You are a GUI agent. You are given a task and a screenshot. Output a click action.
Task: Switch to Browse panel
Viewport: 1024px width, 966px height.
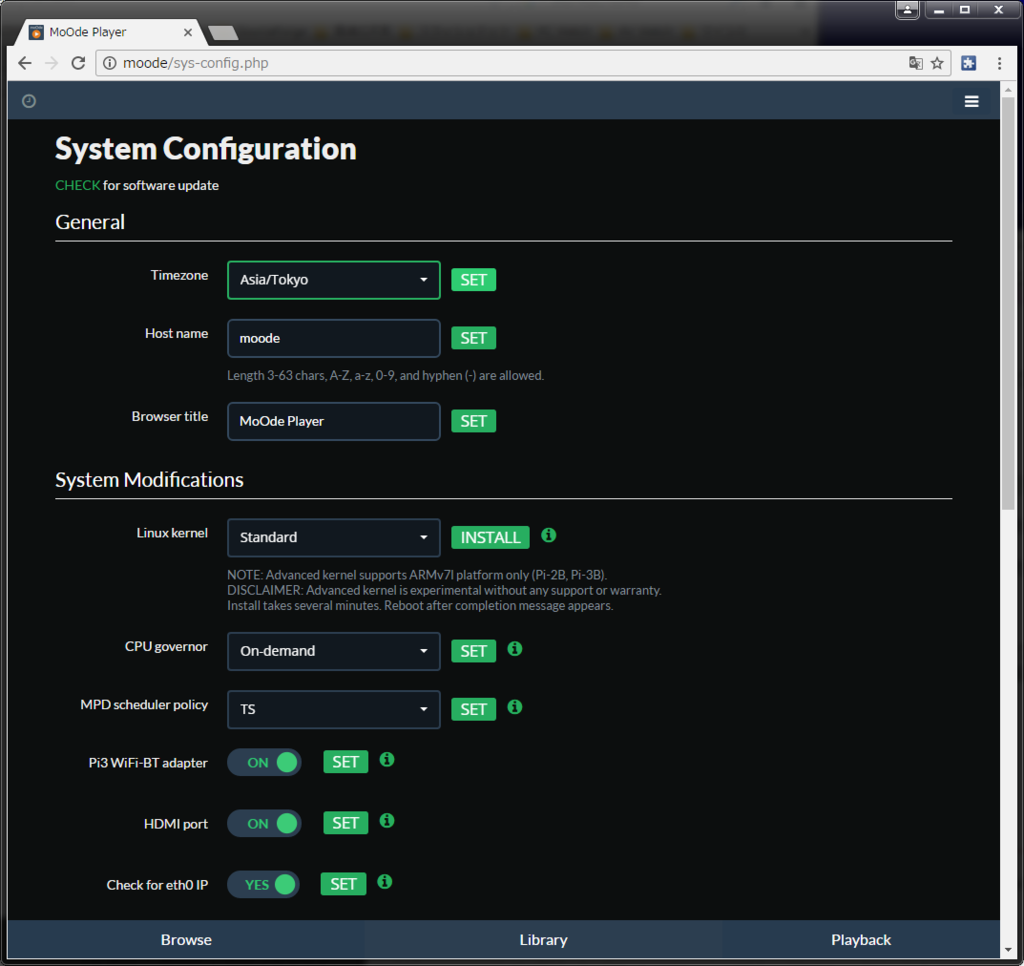[186, 939]
